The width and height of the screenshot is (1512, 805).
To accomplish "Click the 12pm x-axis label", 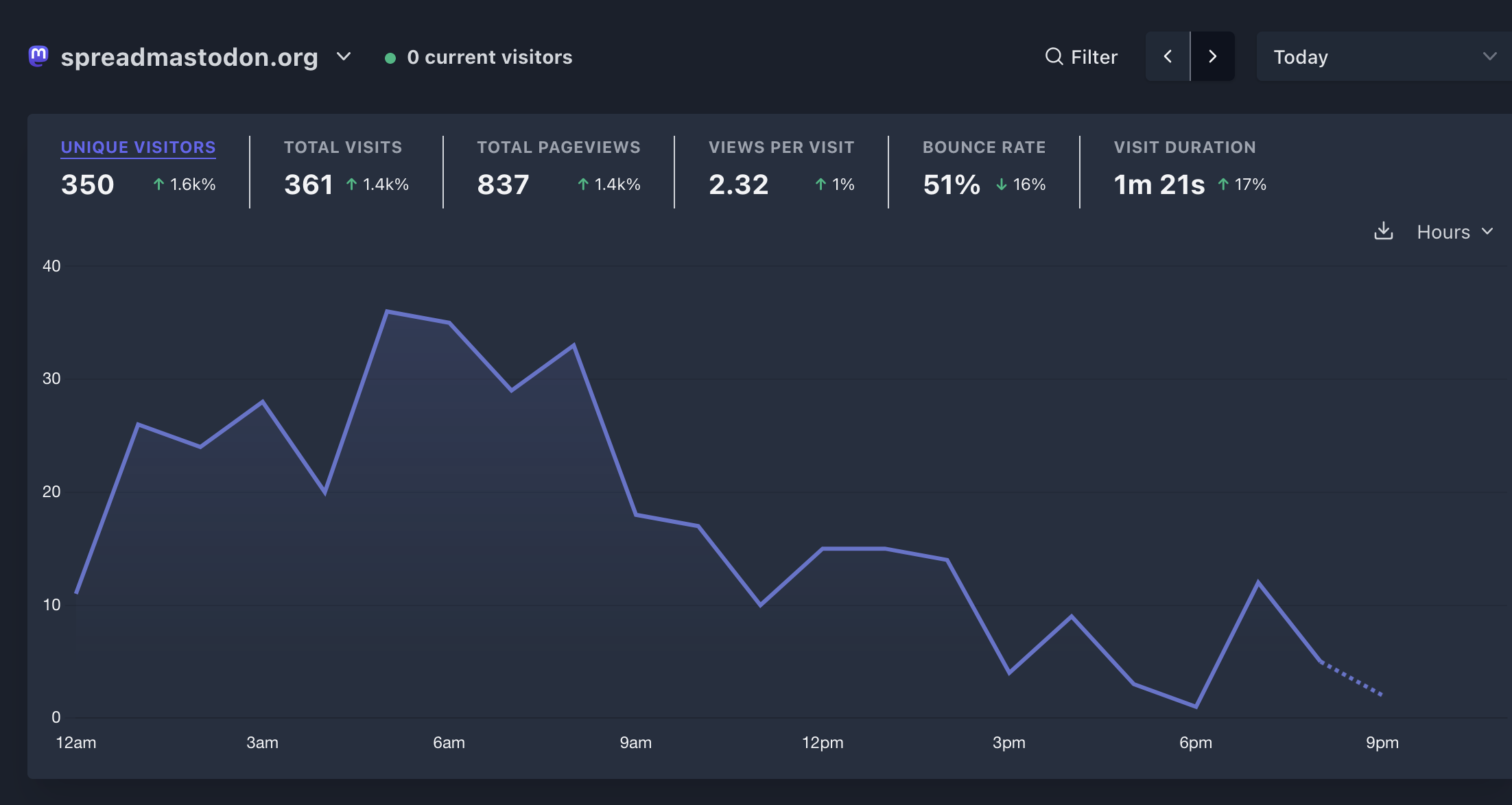I will [823, 743].
